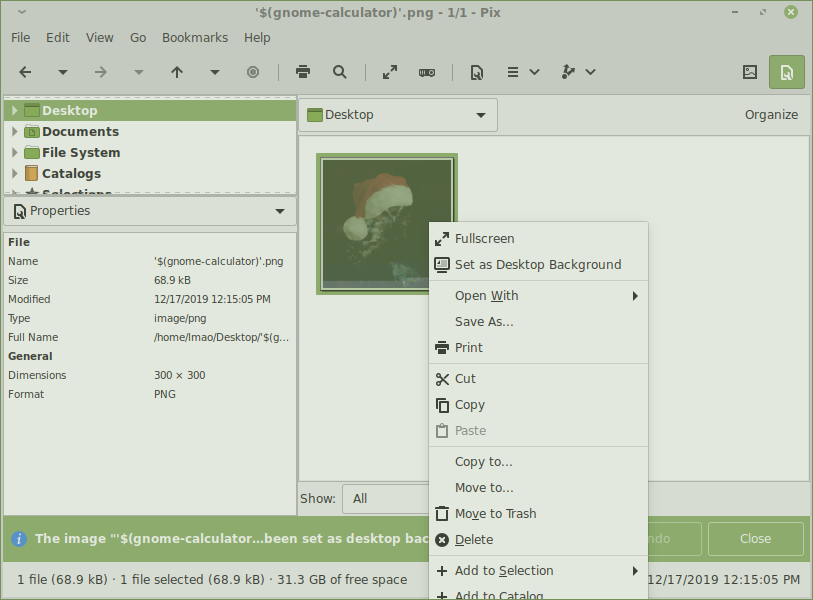Switch to image viewer mode icon
813x600 pixels.
coord(750,72)
